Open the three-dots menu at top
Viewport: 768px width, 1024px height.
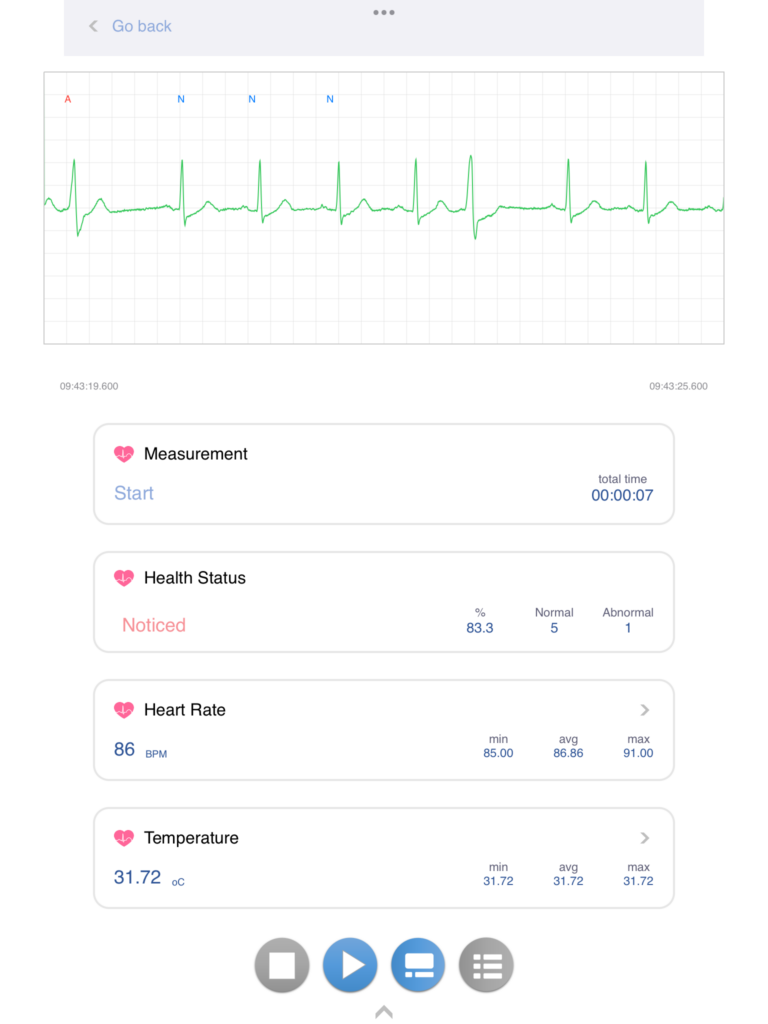[384, 12]
